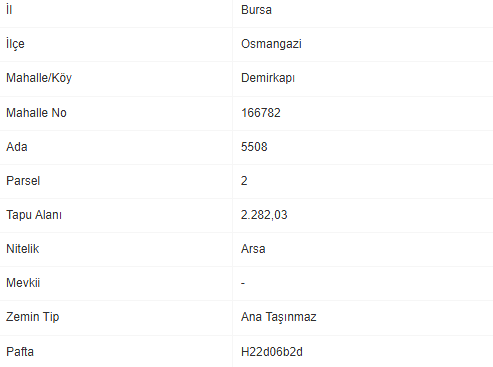
Task: Select the Demirkapı neighborhood value
Action: tap(268, 78)
